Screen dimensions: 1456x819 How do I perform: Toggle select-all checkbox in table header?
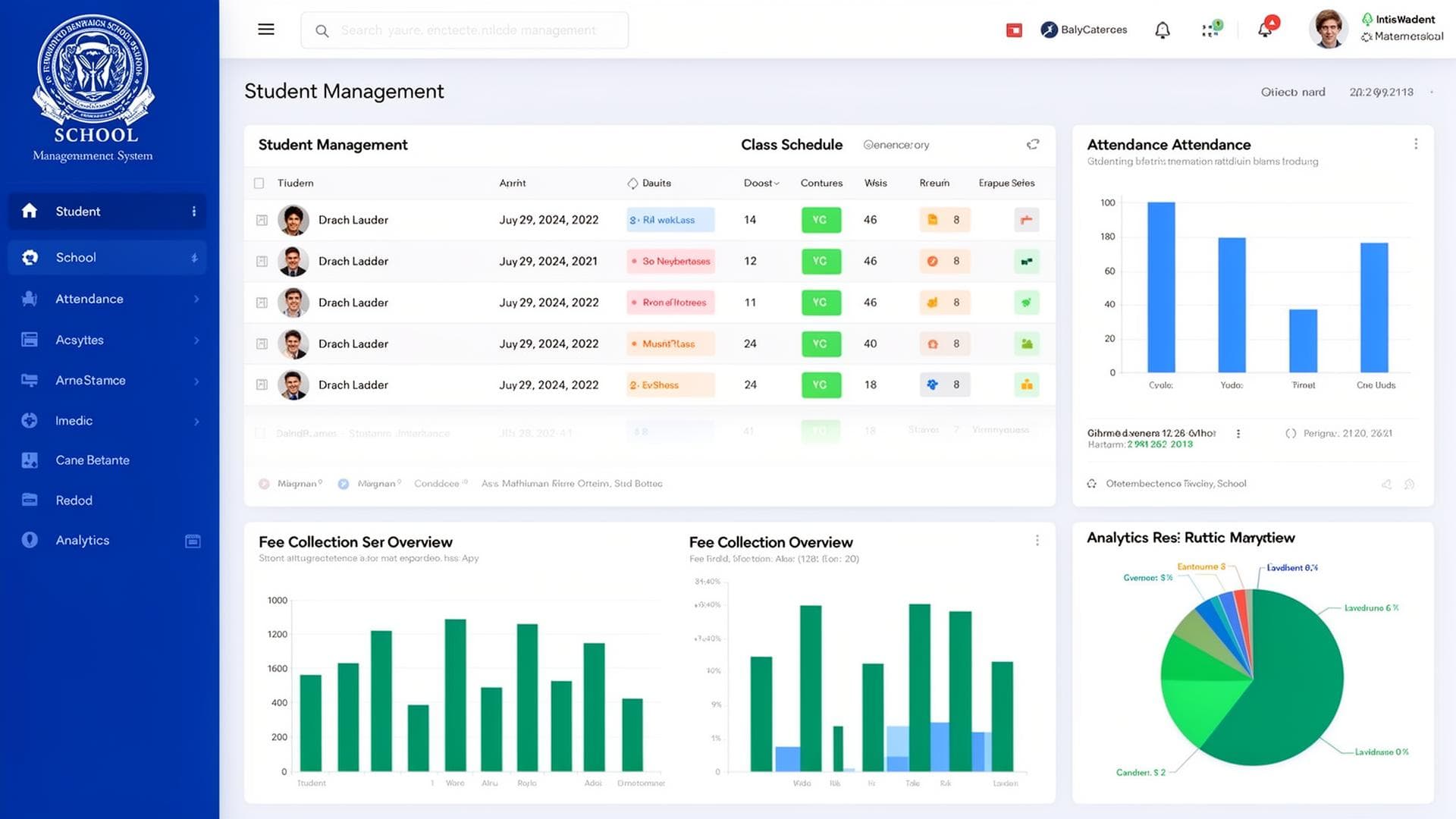[259, 184]
